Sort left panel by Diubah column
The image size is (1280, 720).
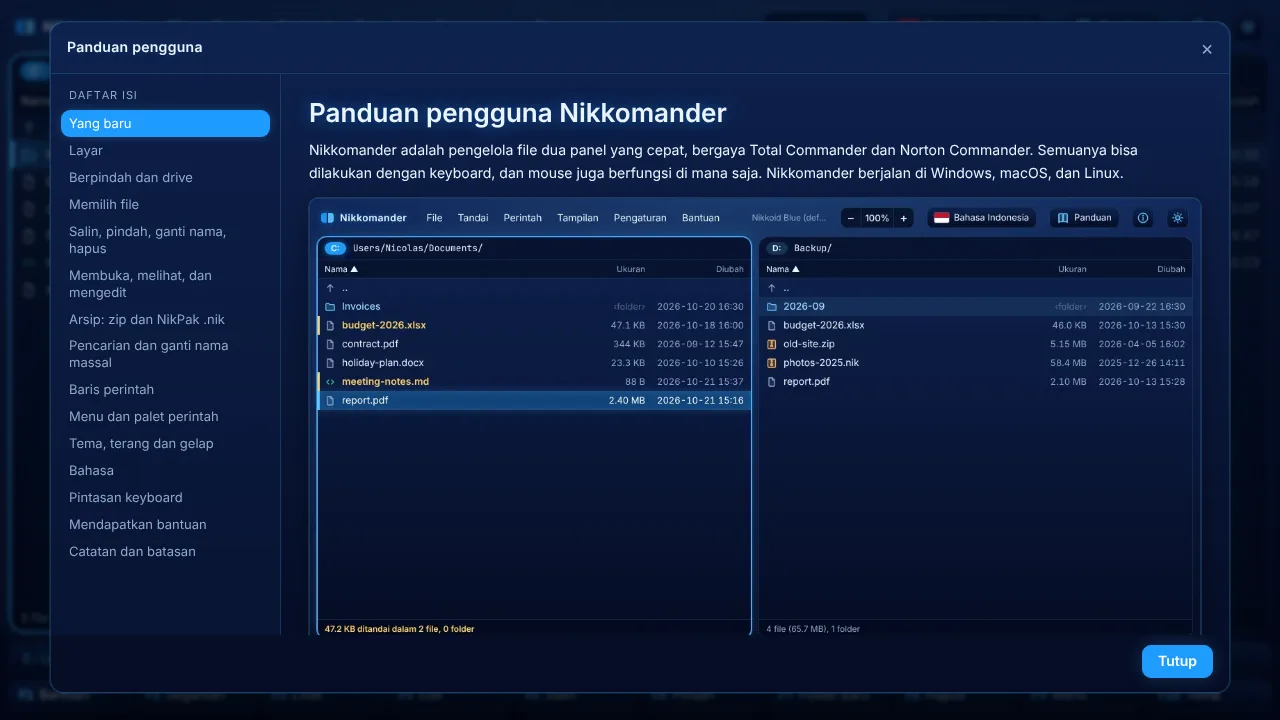[730, 269]
